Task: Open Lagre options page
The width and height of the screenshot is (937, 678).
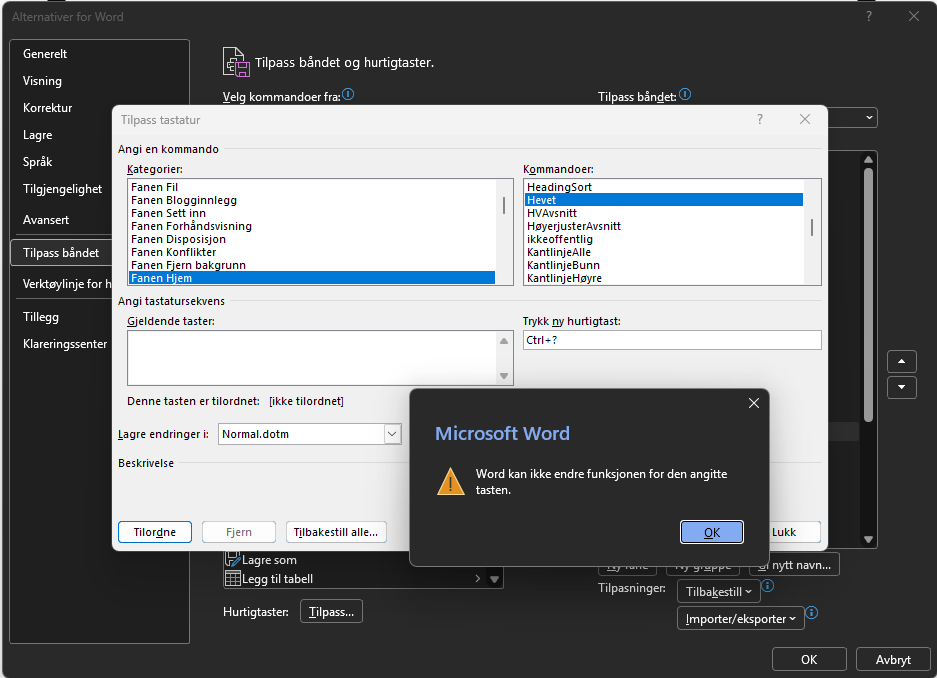Action: pyautogui.click(x=38, y=135)
